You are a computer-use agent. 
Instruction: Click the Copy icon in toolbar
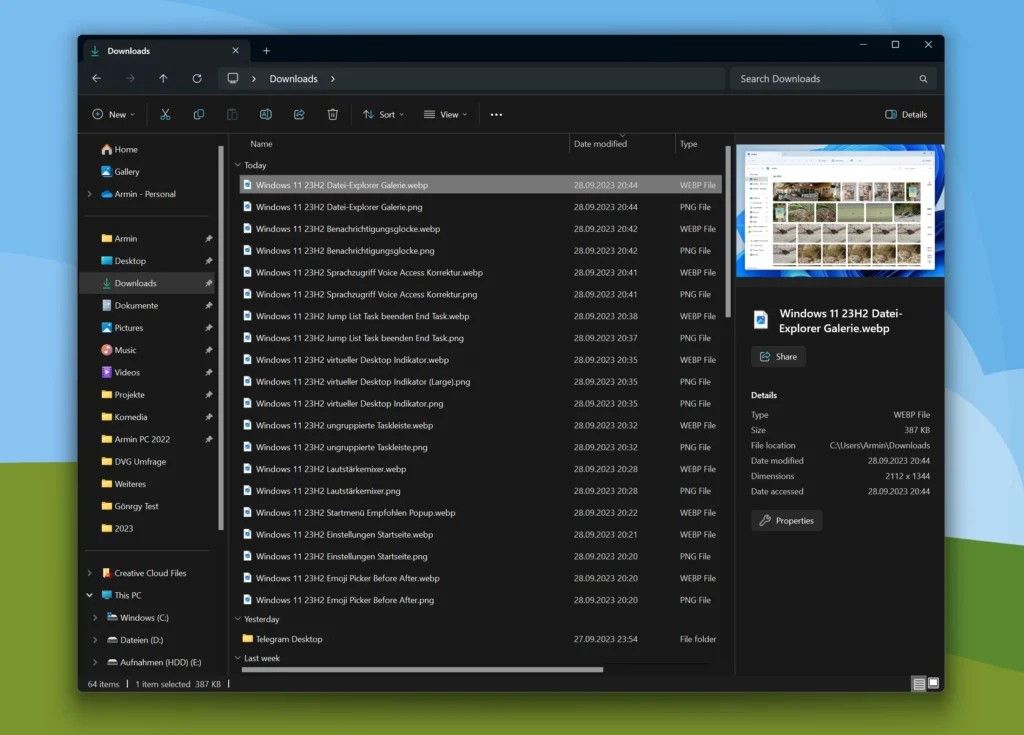198,115
